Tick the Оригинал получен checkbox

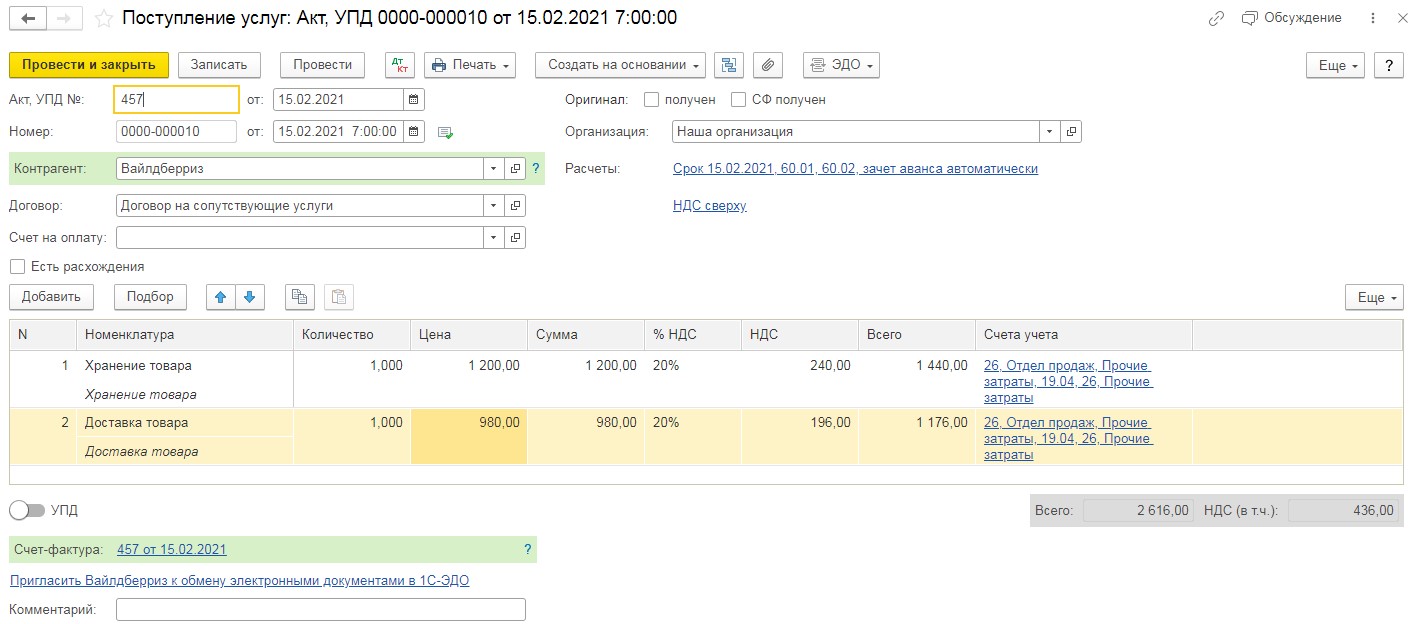tap(651, 100)
